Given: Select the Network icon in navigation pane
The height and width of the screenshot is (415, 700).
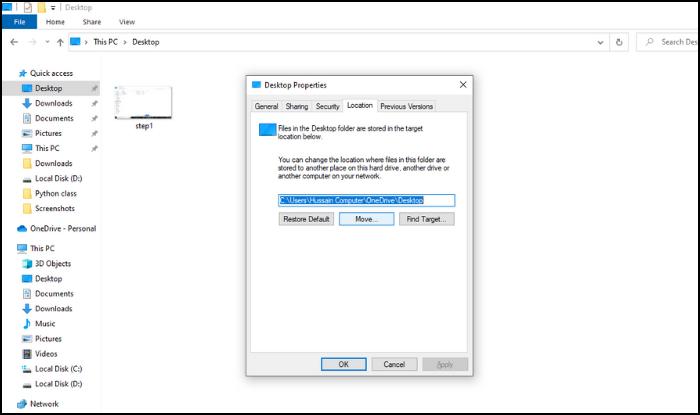Looking at the screenshot, I should pos(23,404).
